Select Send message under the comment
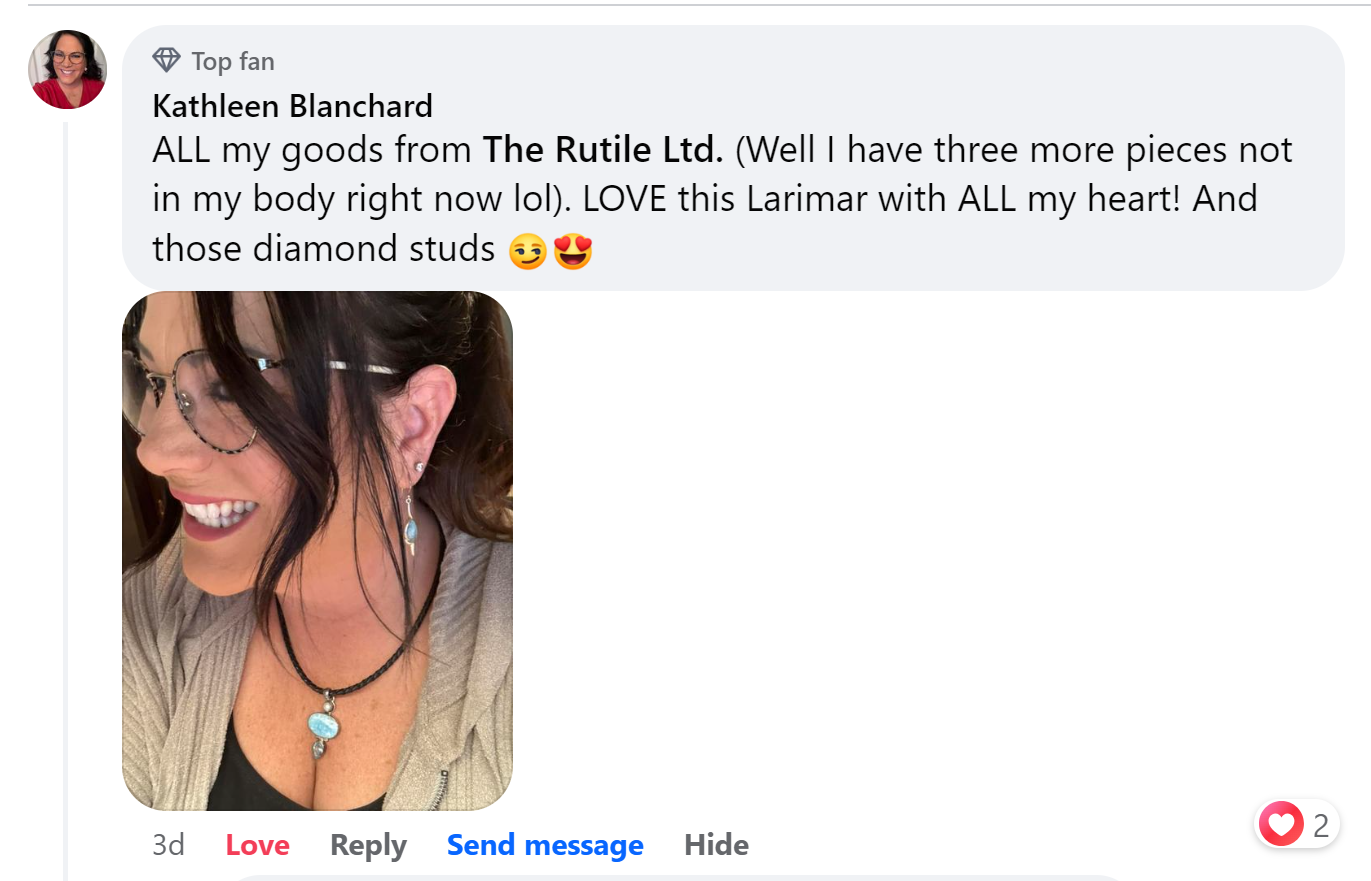The height and width of the screenshot is (881, 1371). pos(545,845)
